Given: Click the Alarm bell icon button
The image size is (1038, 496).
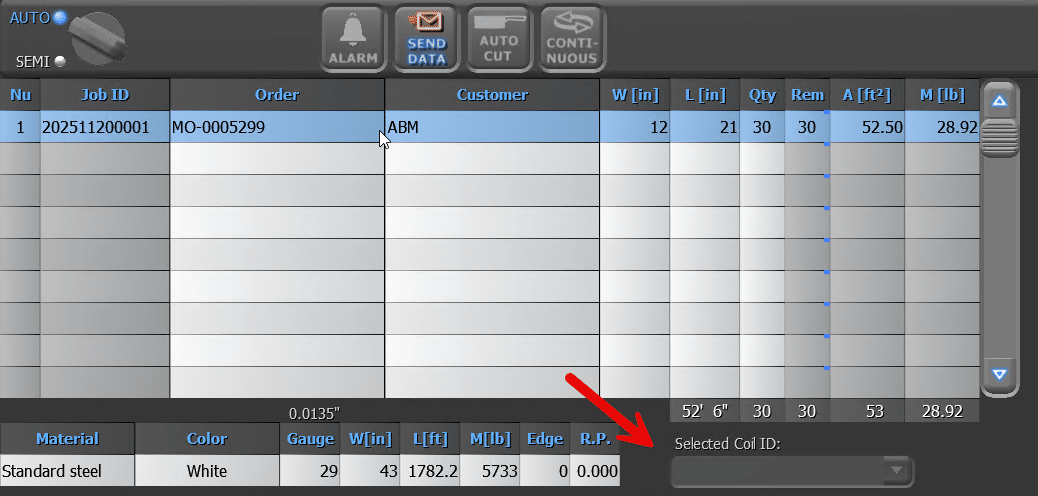Looking at the screenshot, I should point(354,39).
